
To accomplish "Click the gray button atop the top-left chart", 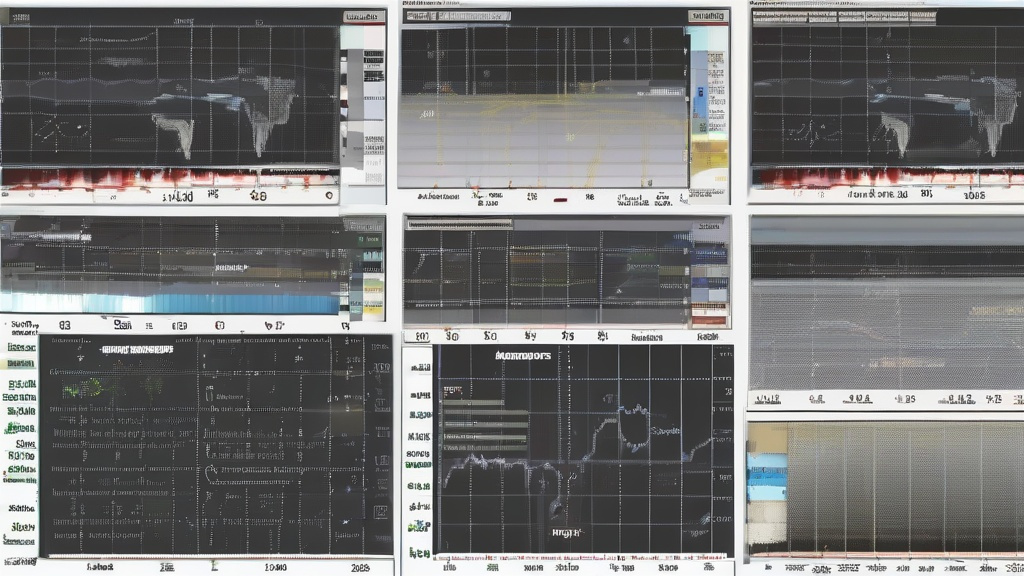I will [x=362, y=17].
